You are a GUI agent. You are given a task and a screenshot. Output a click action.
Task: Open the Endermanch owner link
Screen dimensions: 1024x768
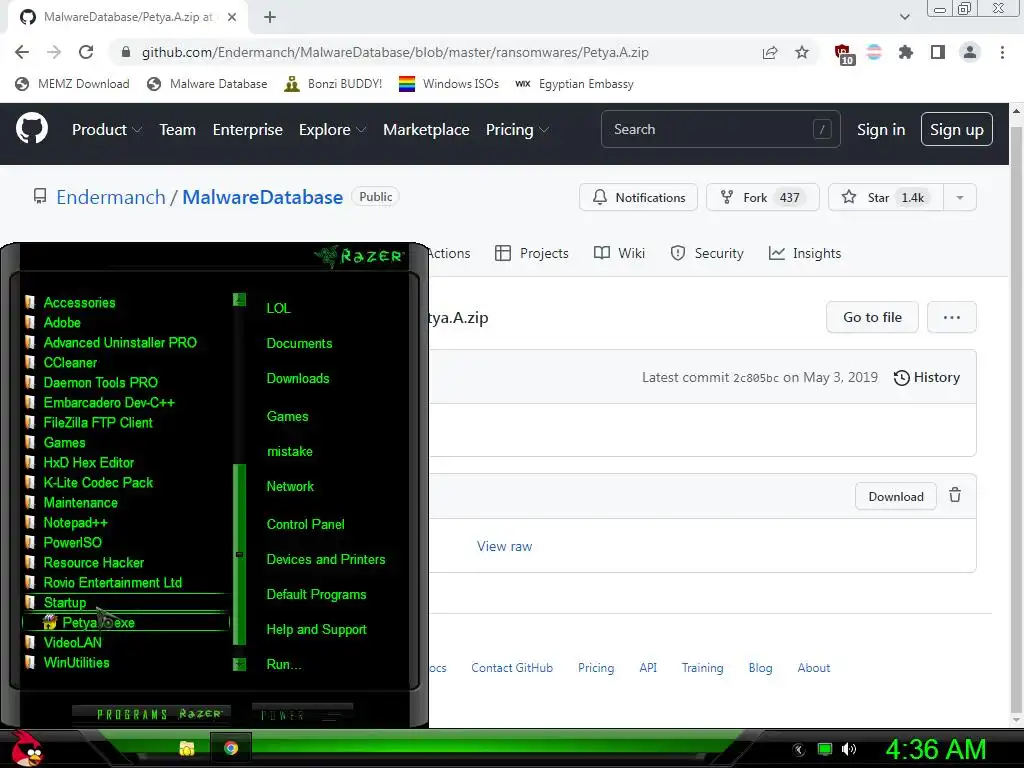tap(110, 197)
